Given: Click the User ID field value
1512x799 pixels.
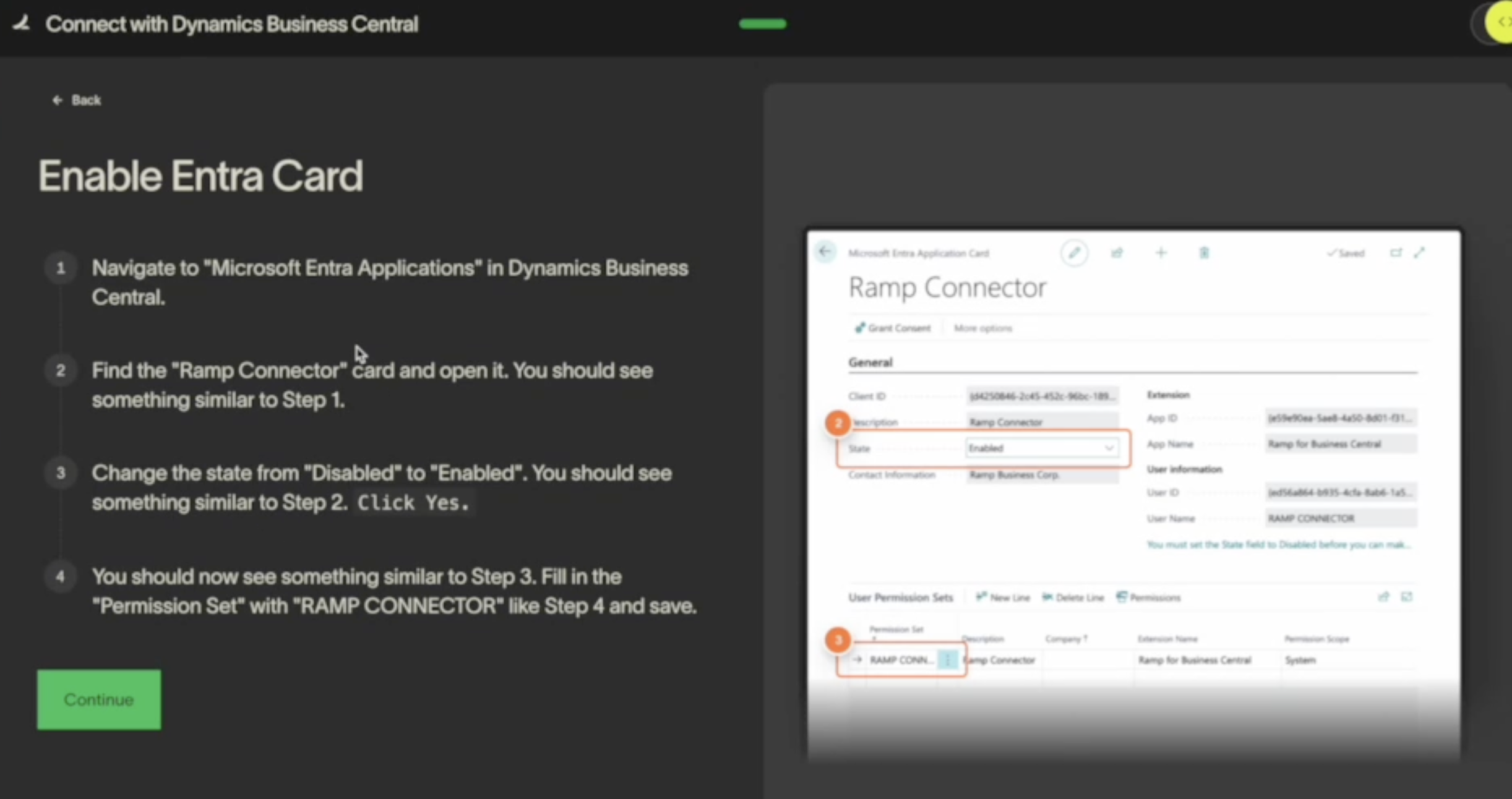Looking at the screenshot, I should click(1341, 492).
